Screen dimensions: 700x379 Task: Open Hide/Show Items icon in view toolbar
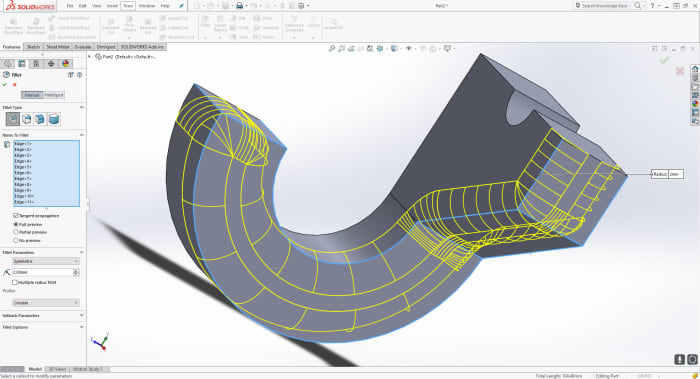coord(408,49)
